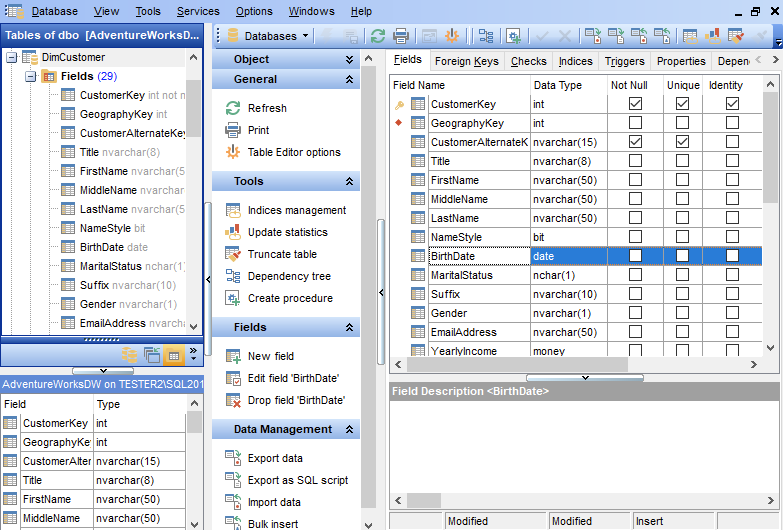Open Indices management in Tools panel
Image resolution: width=783 pixels, height=530 pixels.
coord(297,210)
